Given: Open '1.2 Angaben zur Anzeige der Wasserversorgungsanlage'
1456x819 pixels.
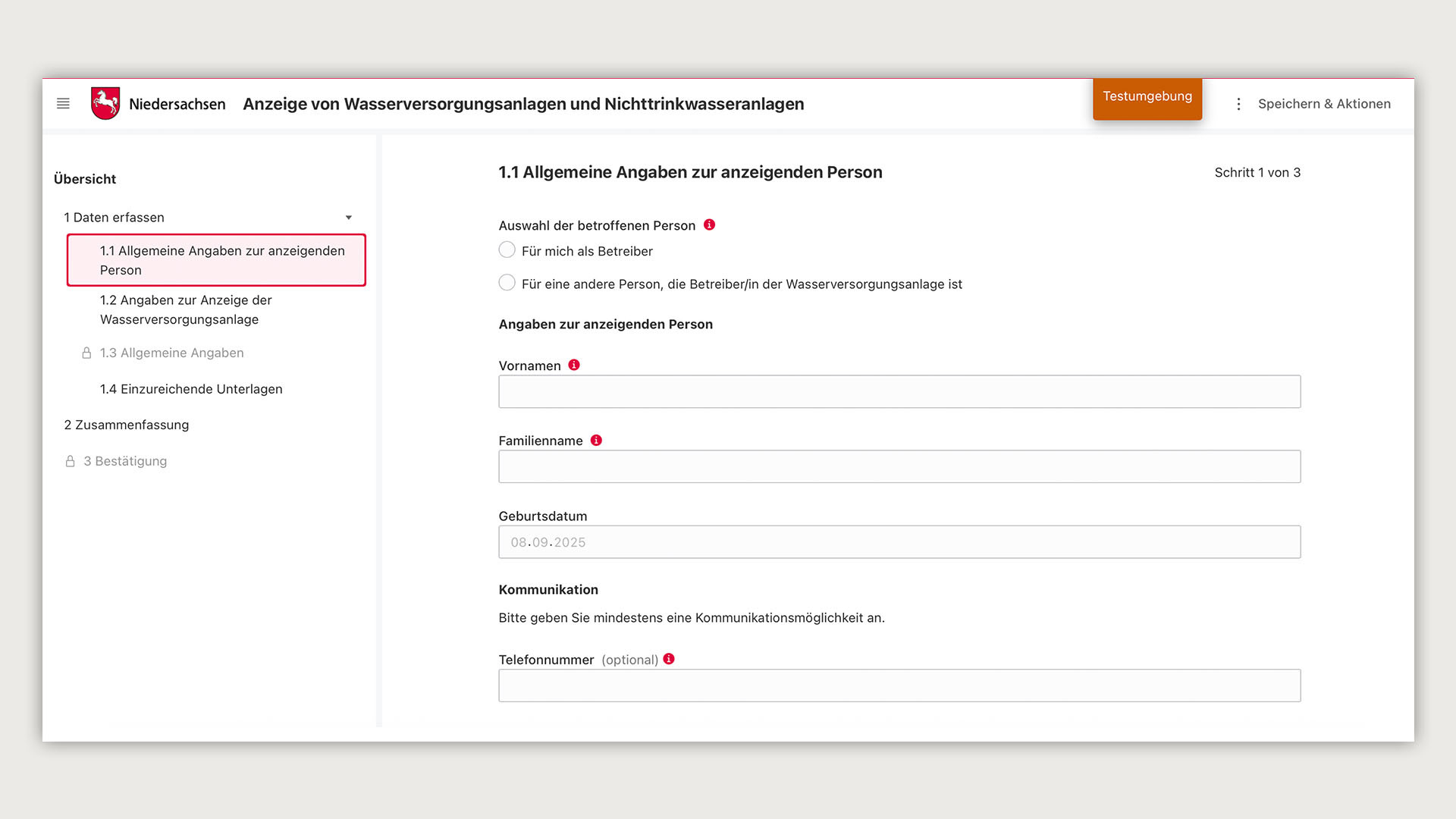Looking at the screenshot, I should pos(186,309).
